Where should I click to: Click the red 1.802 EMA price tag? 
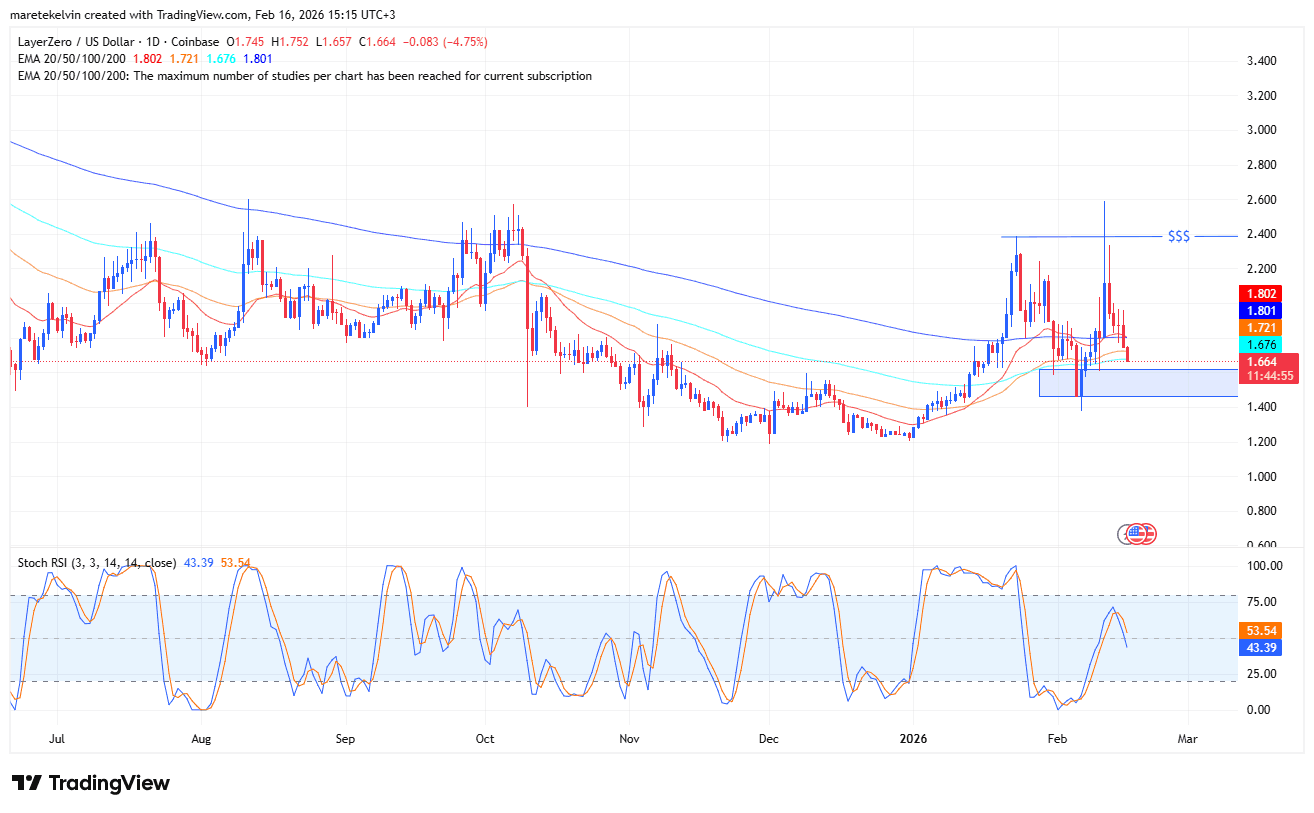point(1260,294)
